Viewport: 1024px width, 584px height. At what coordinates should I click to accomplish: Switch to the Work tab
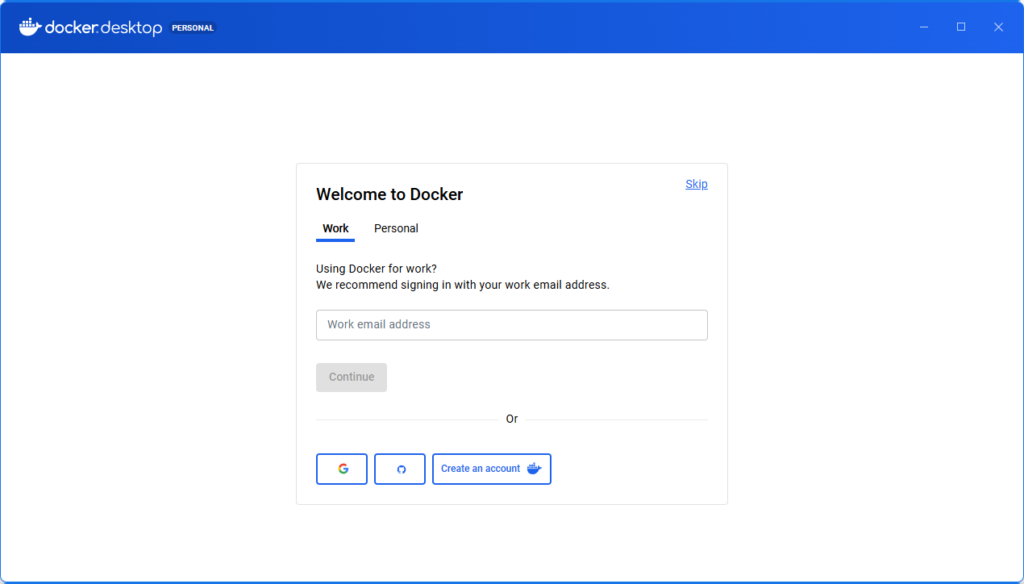(x=335, y=229)
